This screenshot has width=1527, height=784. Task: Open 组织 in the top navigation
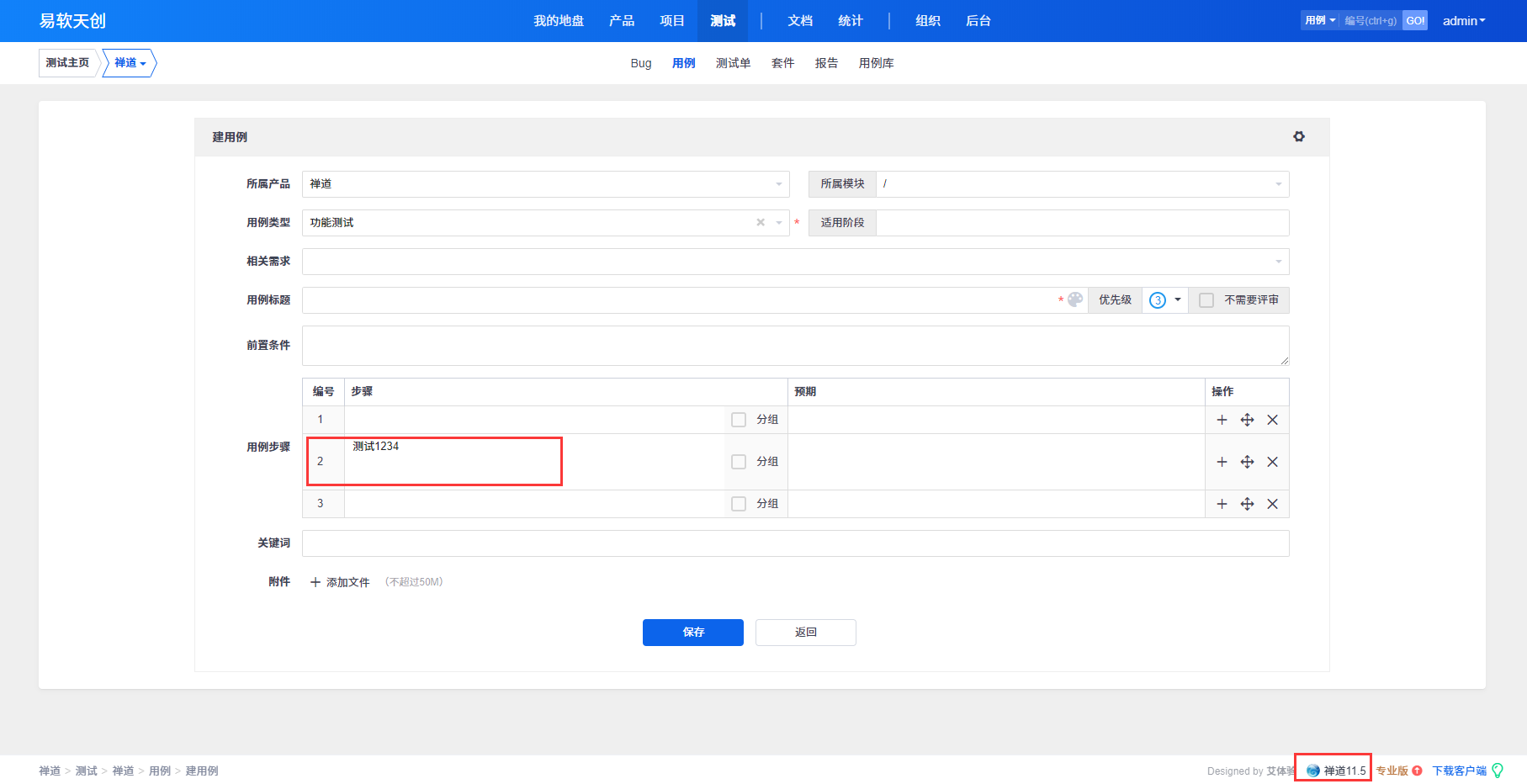pyautogui.click(x=928, y=21)
